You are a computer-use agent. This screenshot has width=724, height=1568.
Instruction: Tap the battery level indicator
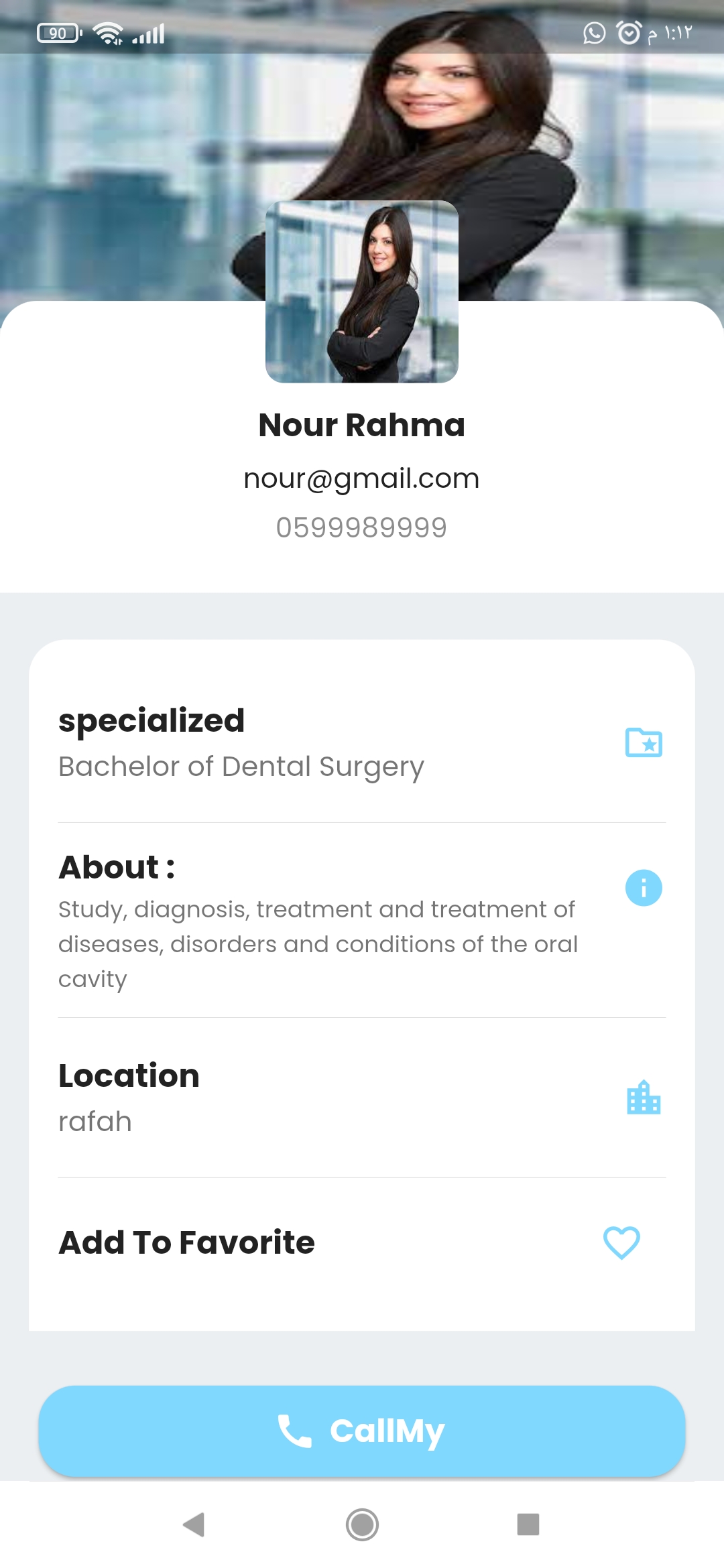click(x=60, y=33)
